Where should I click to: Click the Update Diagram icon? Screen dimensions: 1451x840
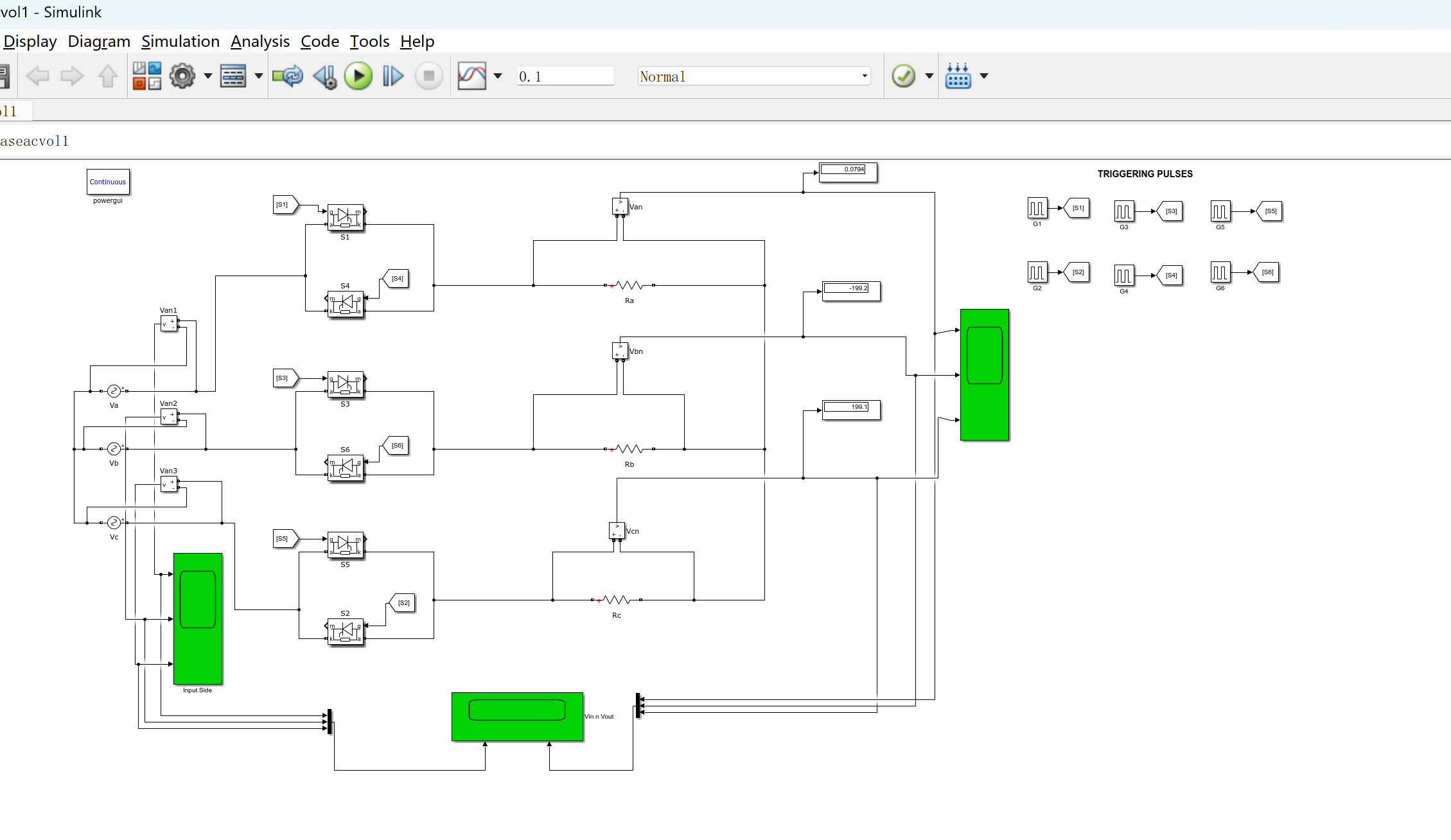point(287,76)
